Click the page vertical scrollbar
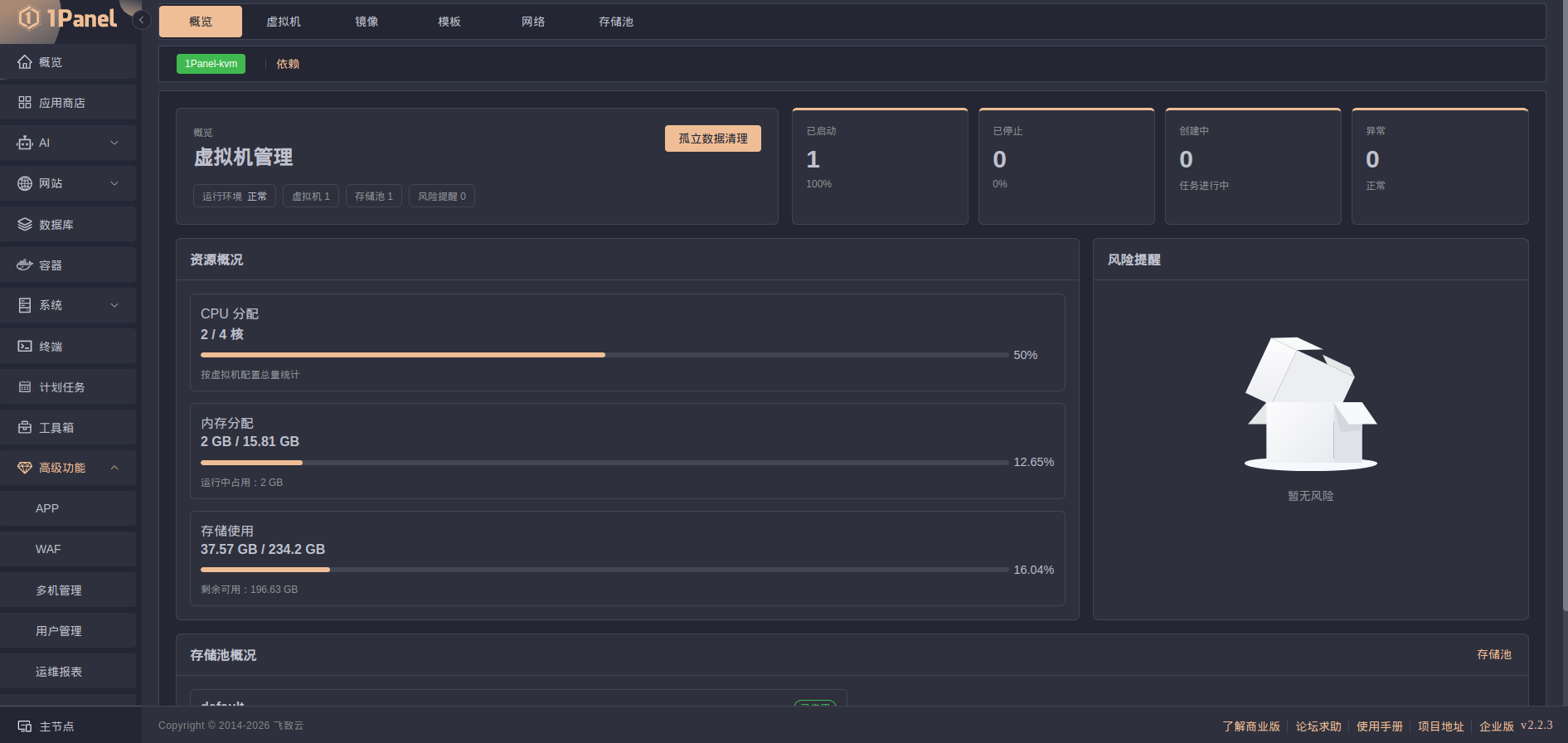Screen dimensions: 1568x743 coord(1565,307)
